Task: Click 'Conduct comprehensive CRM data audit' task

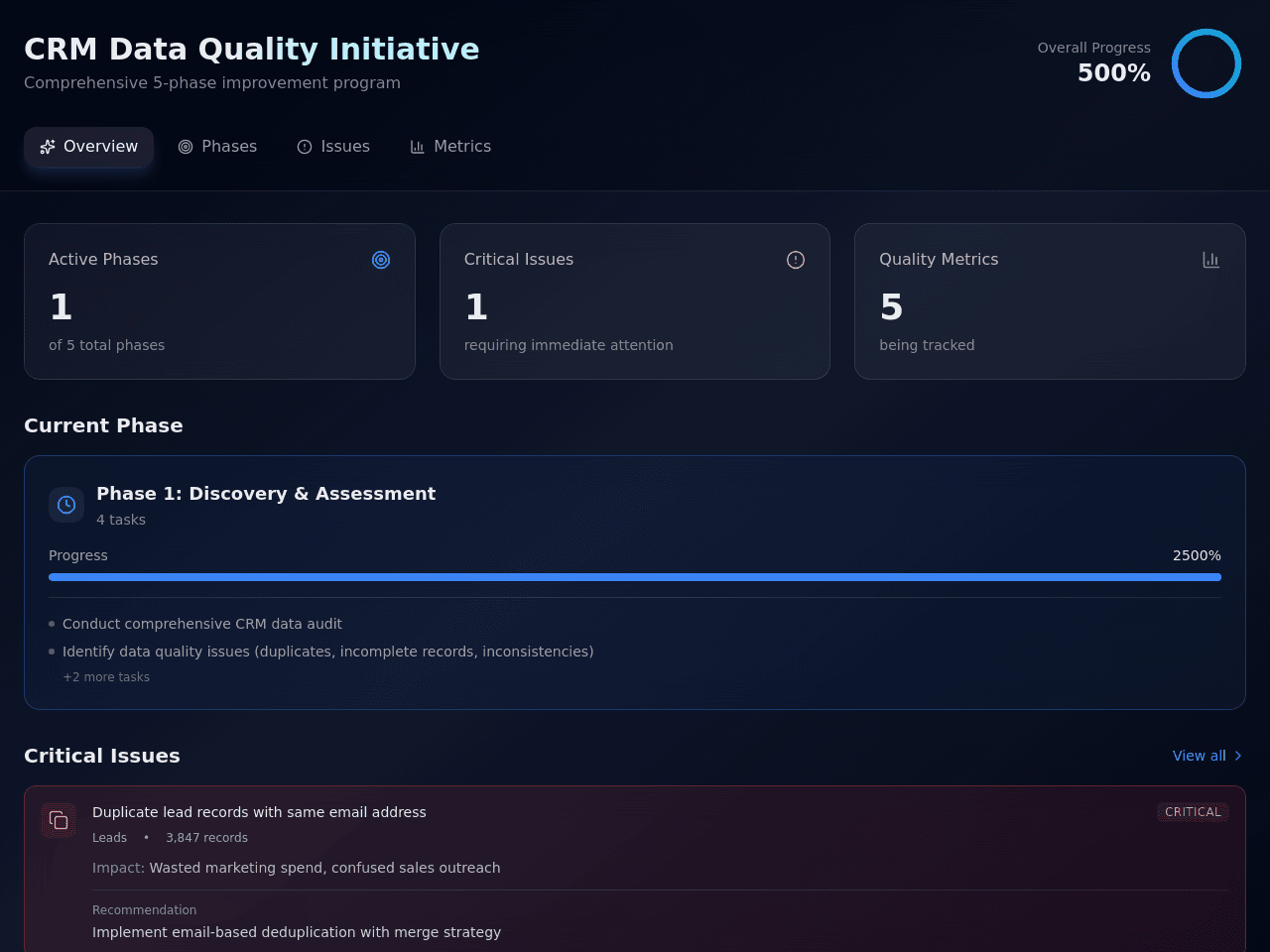Action: tap(202, 624)
